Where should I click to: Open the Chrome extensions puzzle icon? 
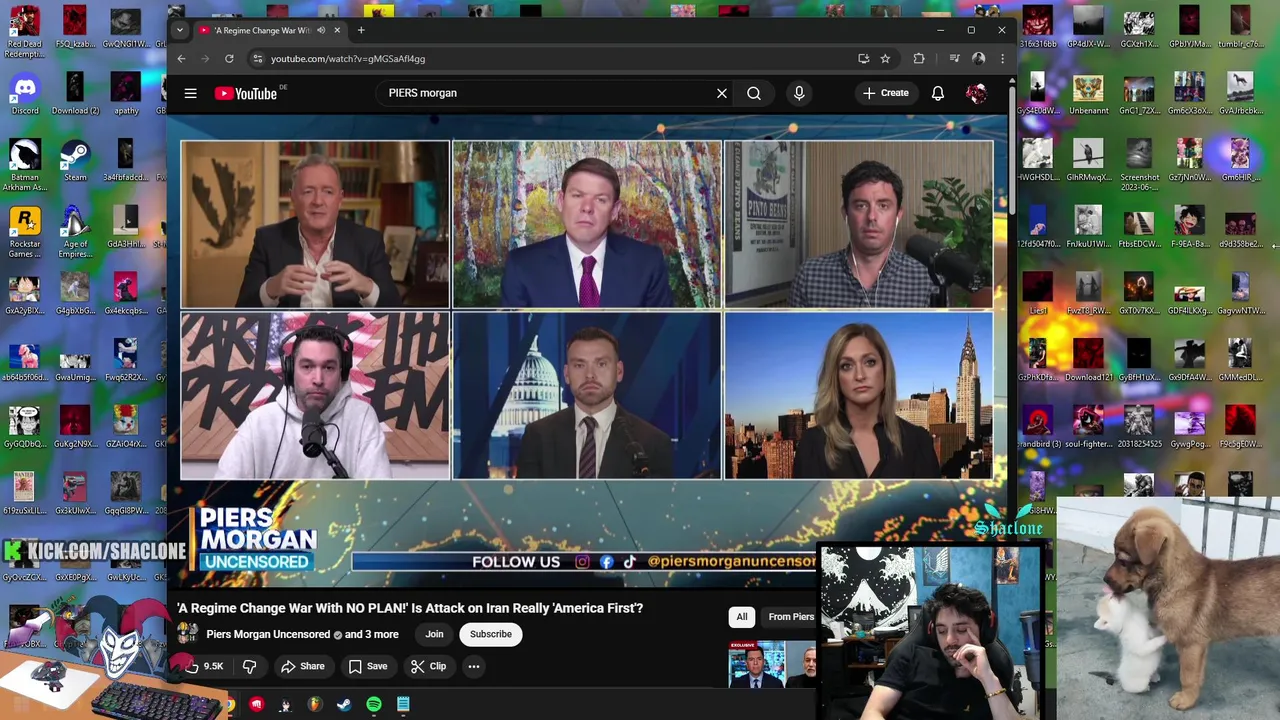[x=919, y=59]
